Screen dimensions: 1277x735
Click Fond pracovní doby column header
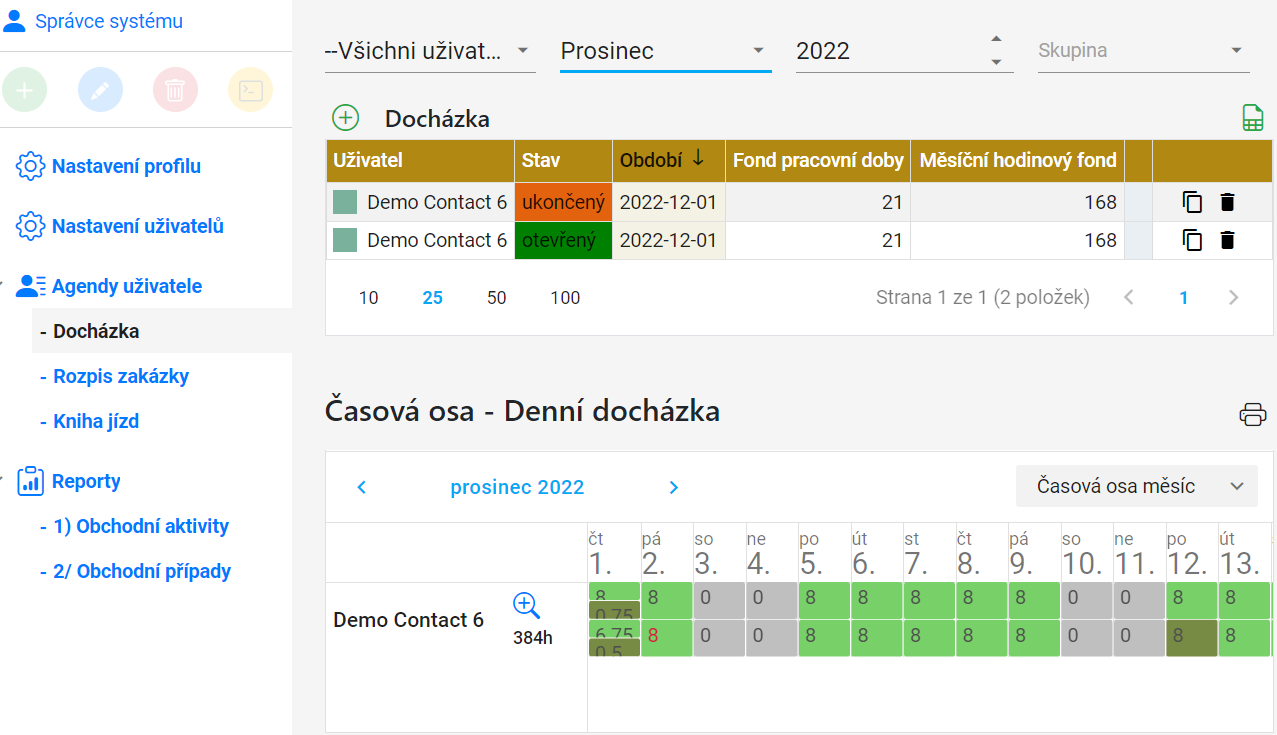click(x=818, y=160)
